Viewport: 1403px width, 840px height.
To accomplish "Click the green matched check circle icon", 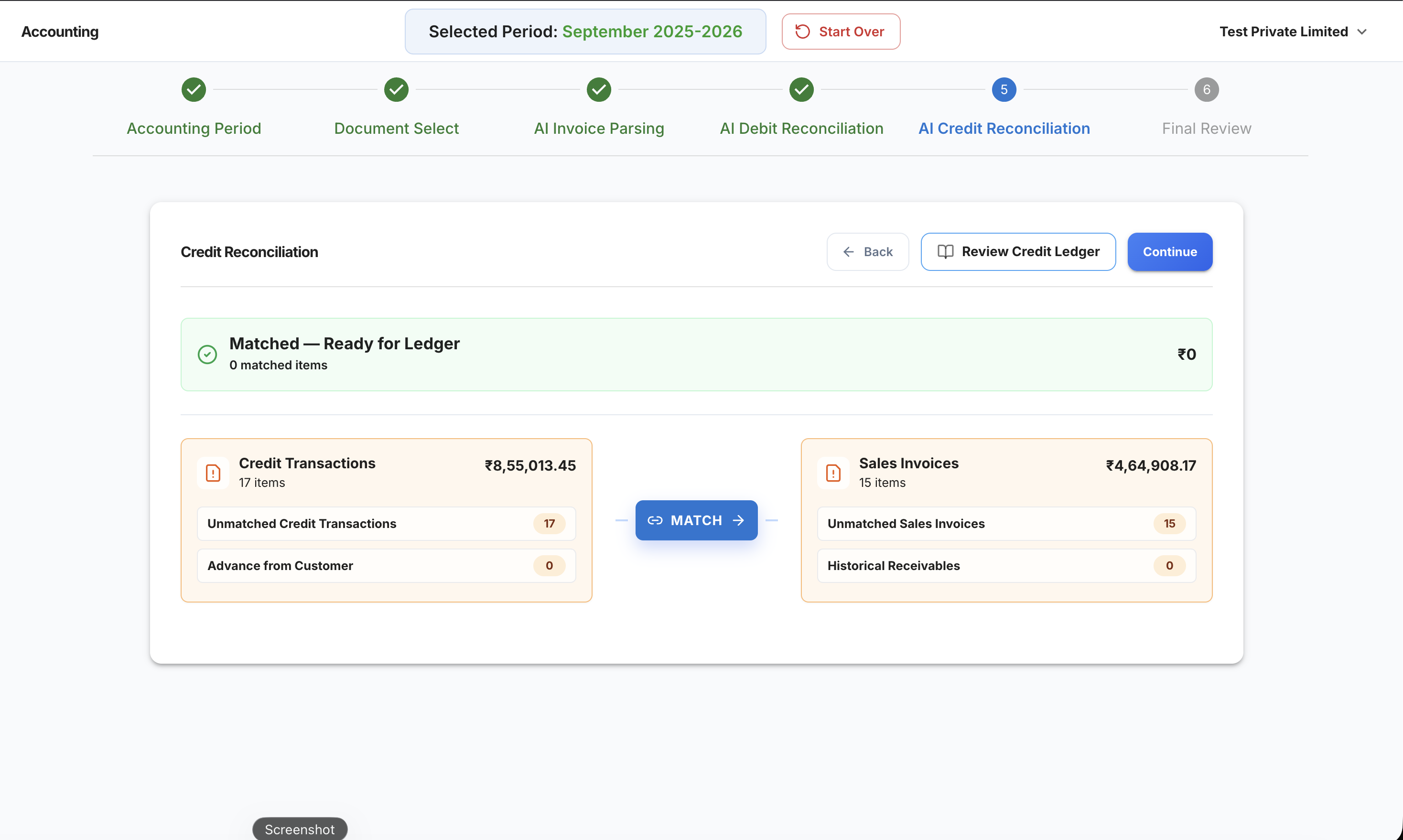I will (x=207, y=355).
